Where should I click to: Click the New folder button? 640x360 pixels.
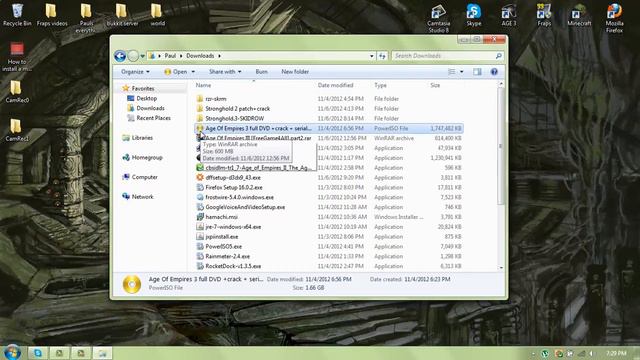[295, 72]
